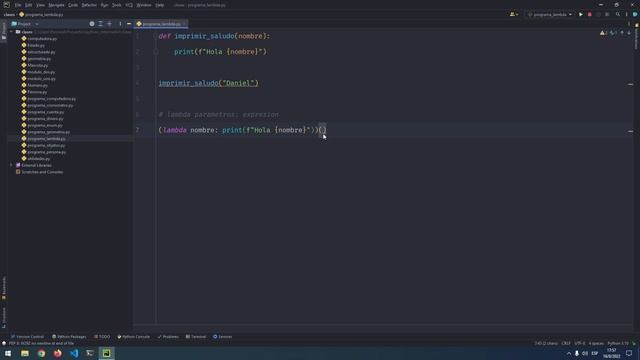Open the run configuration dropdown

[550, 14]
